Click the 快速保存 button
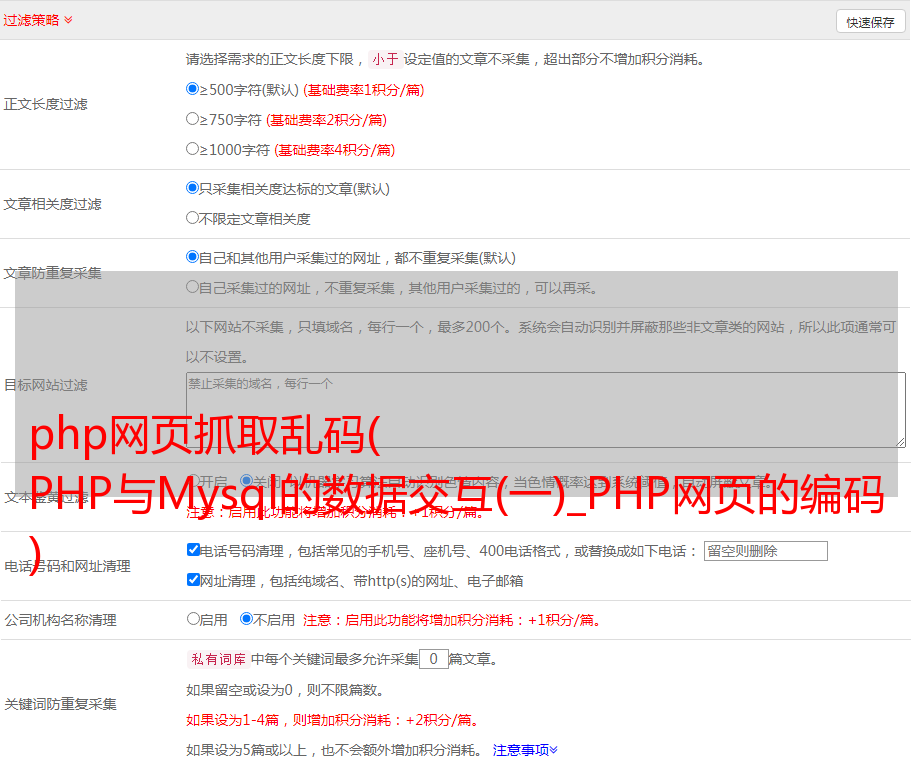The image size is (912, 768). pos(871,22)
